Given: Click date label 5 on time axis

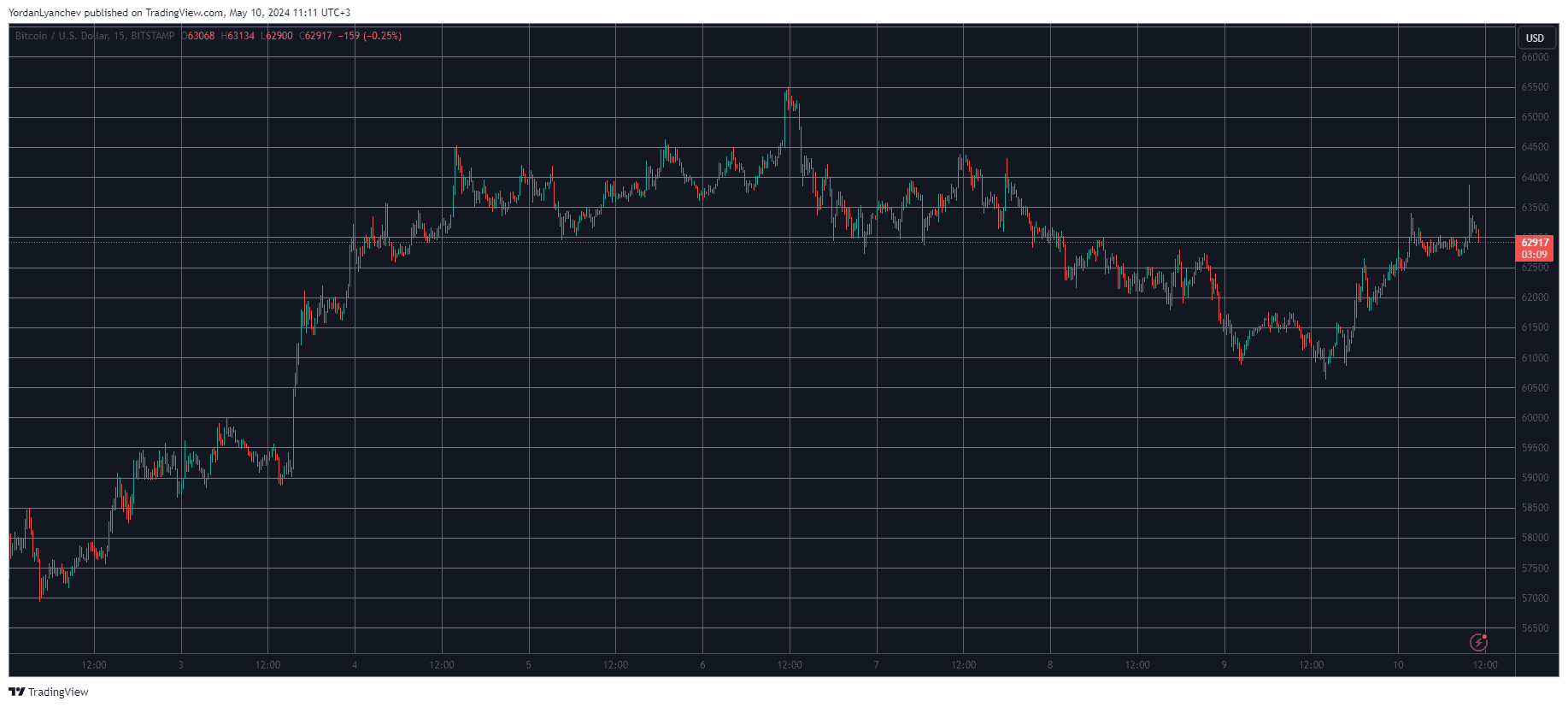Looking at the screenshot, I should point(529,665).
